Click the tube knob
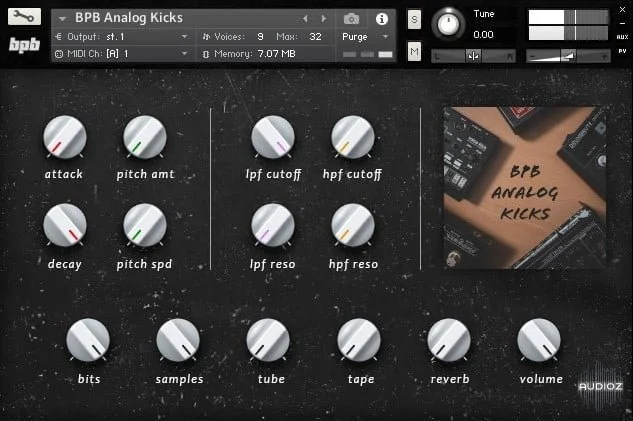This screenshot has width=633, height=421. [268, 340]
